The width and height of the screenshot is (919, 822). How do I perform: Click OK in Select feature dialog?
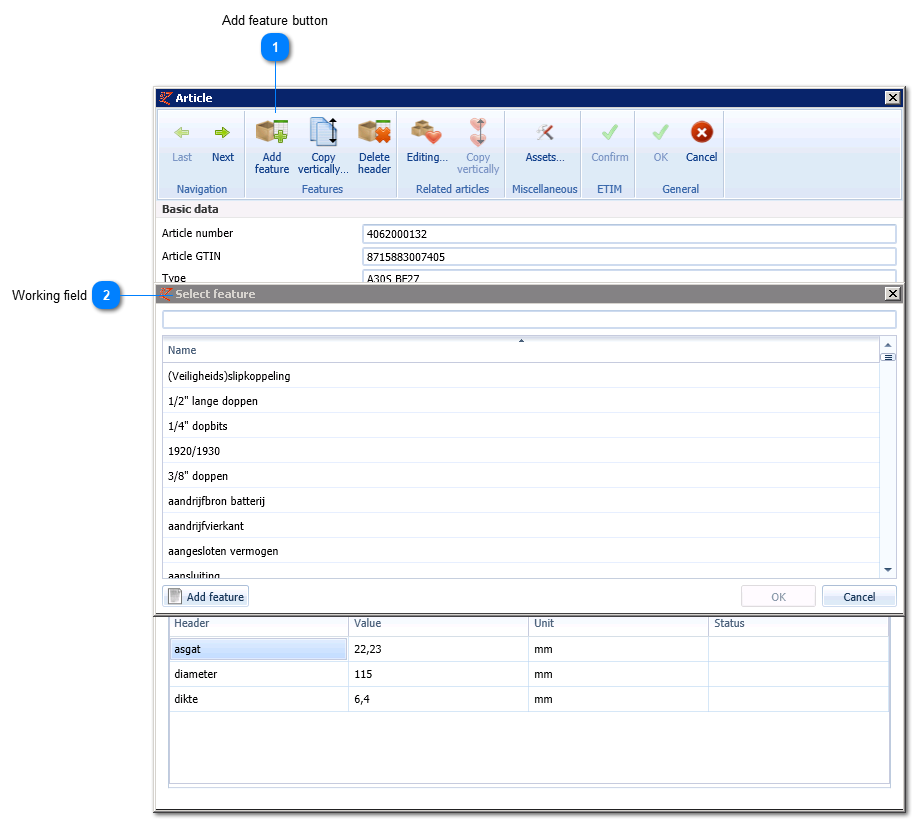pos(778,596)
